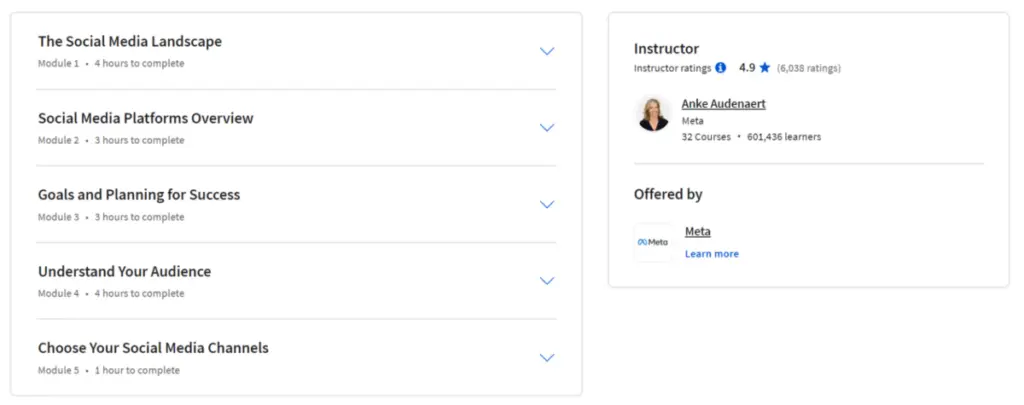Select Understand Your Audience module title
Viewport: 1024px width, 405px height.
(x=124, y=271)
